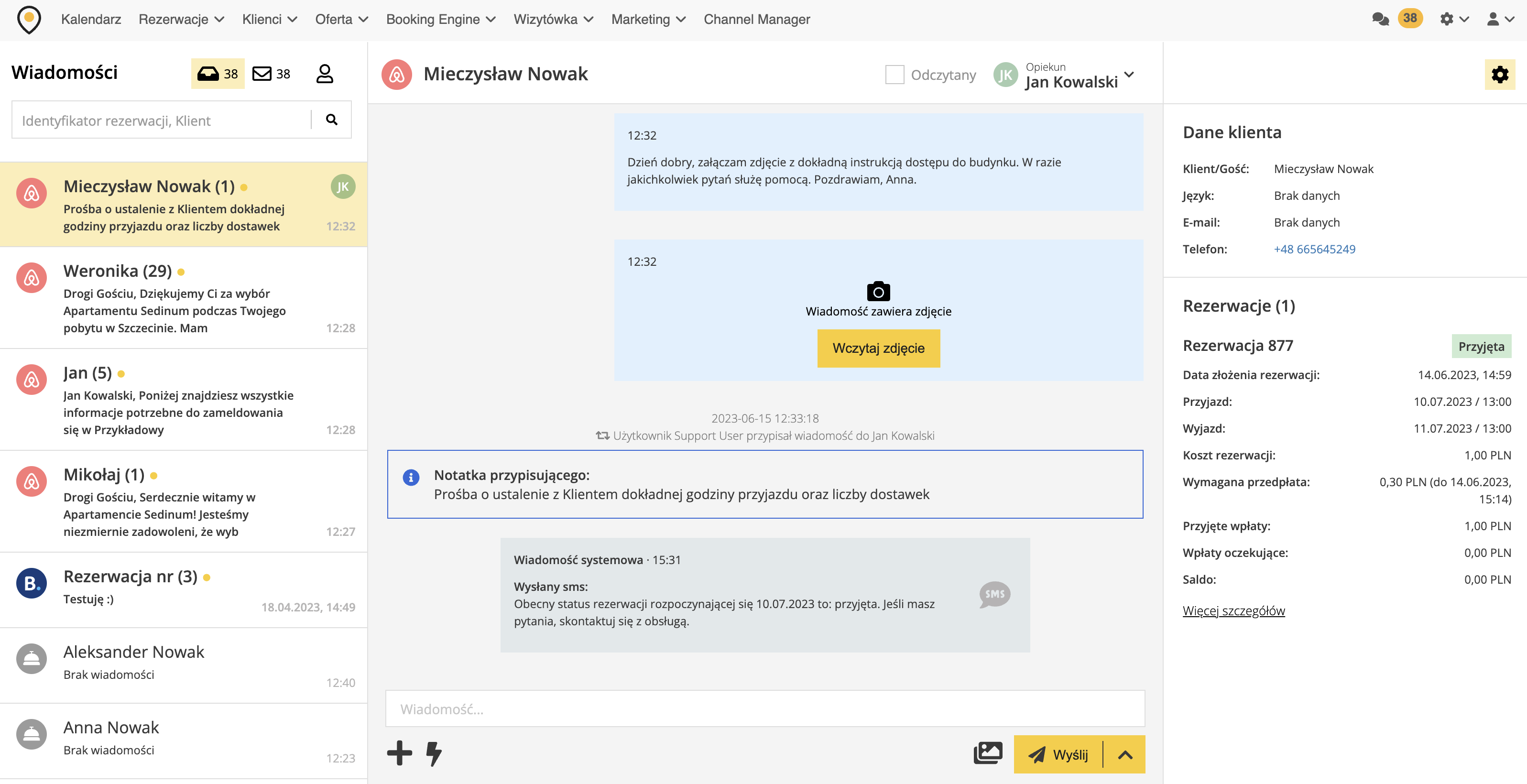Open the Kalendarz menu item
Viewport: 1527px width, 784px height.
(x=91, y=19)
